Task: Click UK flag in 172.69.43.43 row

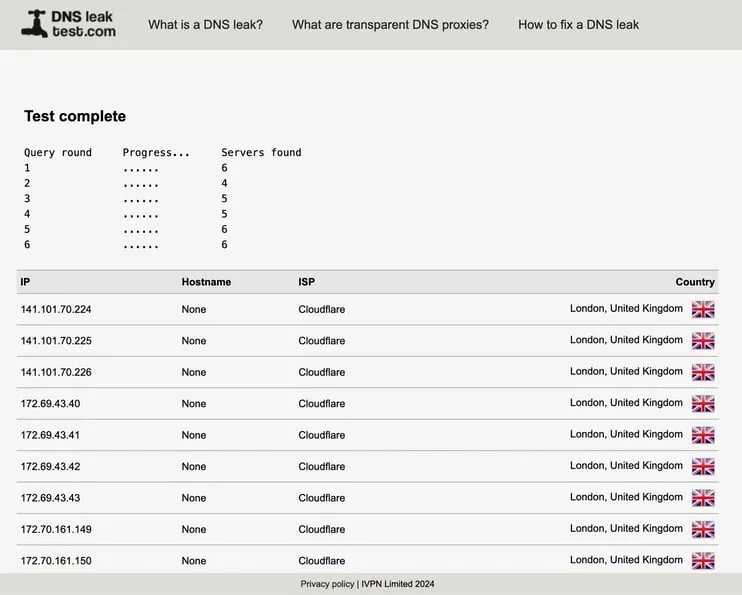Action: pos(703,497)
